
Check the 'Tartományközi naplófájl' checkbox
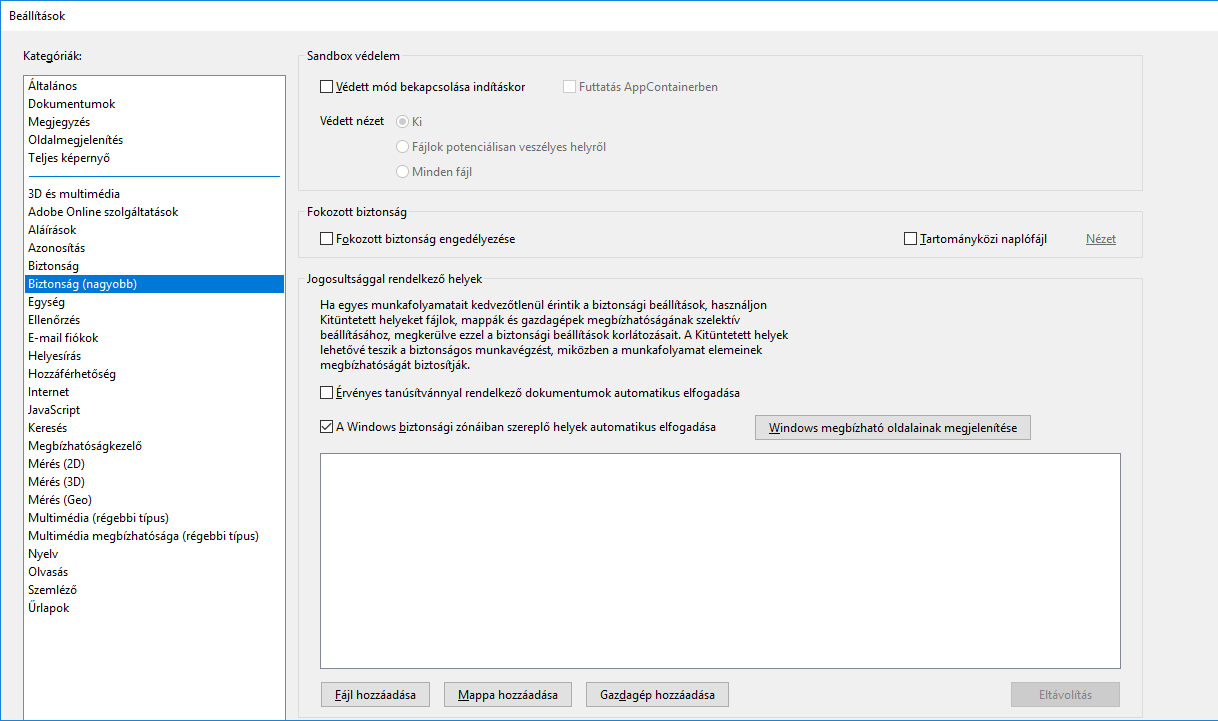click(910, 239)
